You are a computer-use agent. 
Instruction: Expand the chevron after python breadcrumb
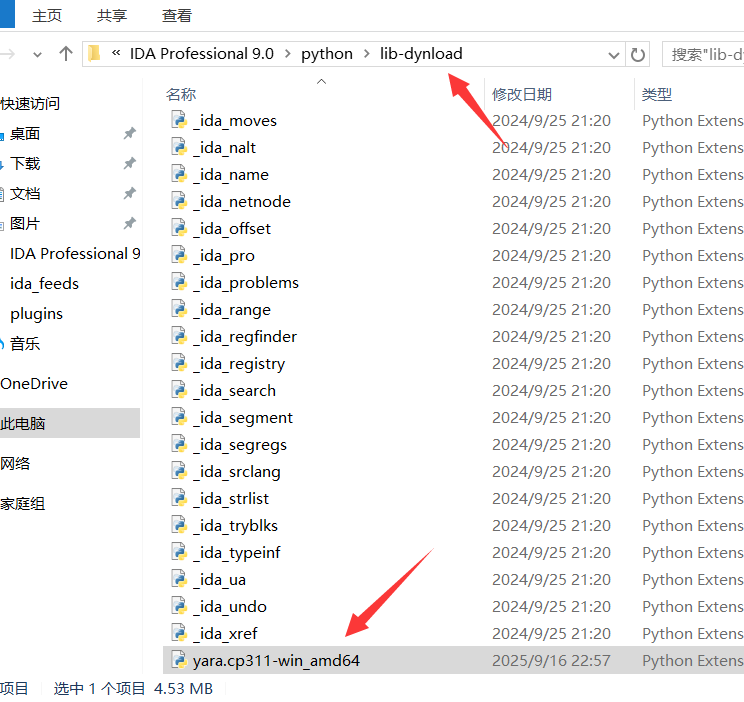point(366,54)
